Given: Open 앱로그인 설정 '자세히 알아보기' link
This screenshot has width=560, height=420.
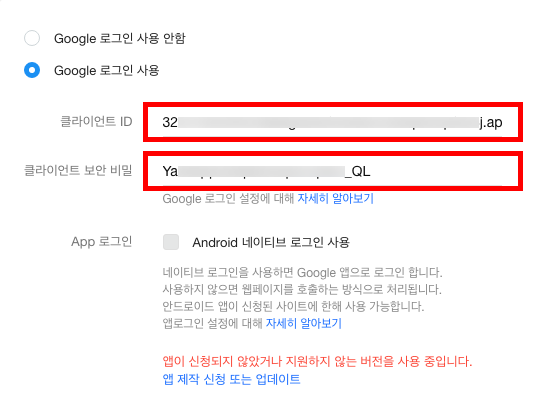Looking at the screenshot, I should (x=304, y=323).
